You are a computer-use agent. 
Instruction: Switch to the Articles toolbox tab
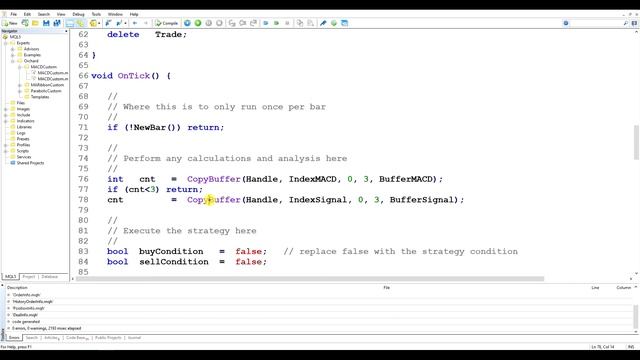(x=52, y=338)
